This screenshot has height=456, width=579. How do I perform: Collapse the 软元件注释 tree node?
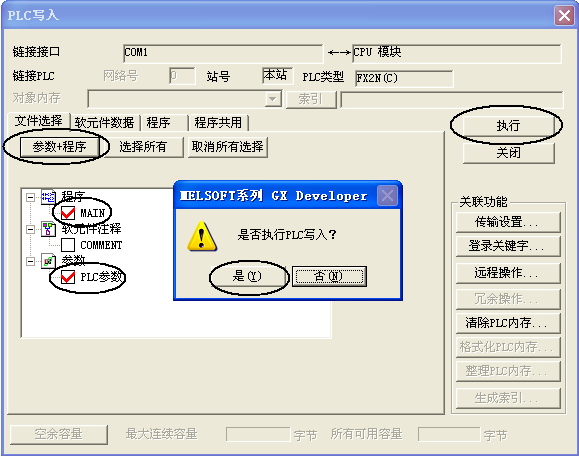coord(30,229)
